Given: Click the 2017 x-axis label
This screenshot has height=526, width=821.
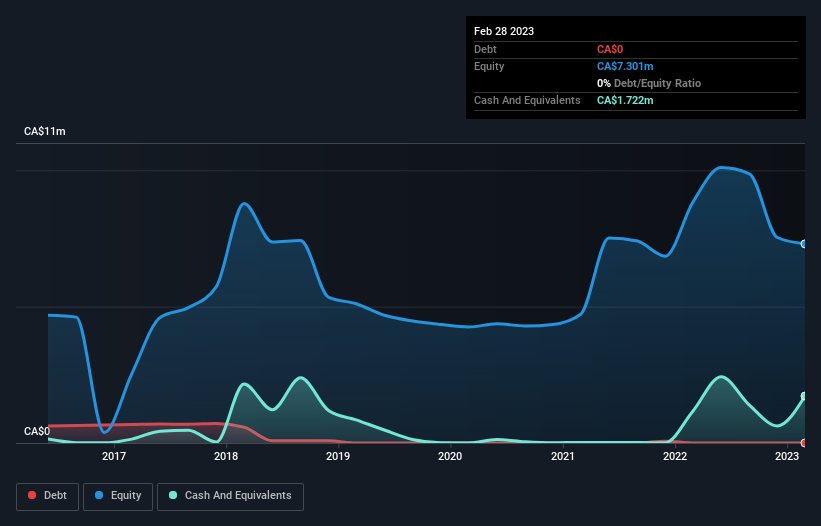Looking at the screenshot, I should pyautogui.click(x=114, y=456).
